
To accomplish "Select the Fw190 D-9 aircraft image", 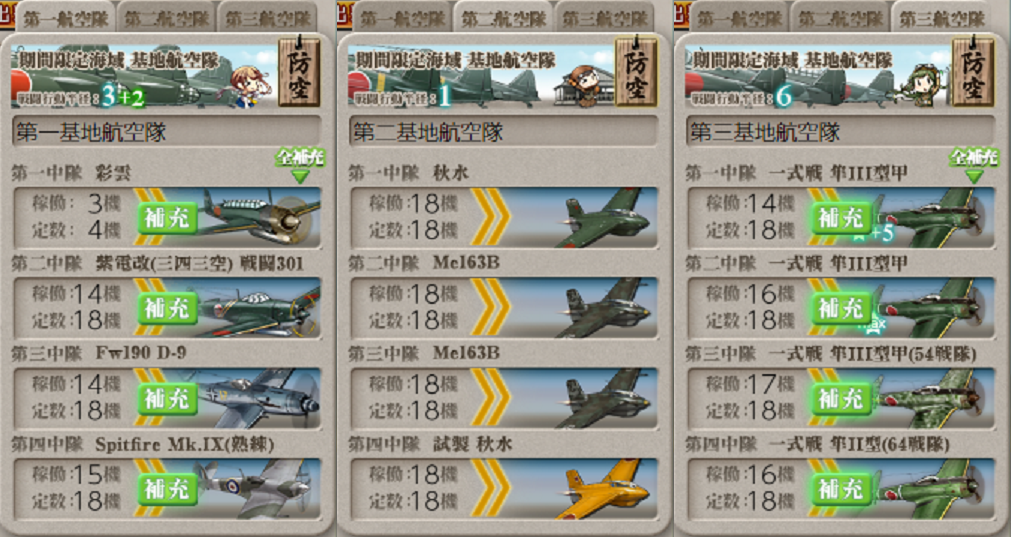I will tap(258, 398).
